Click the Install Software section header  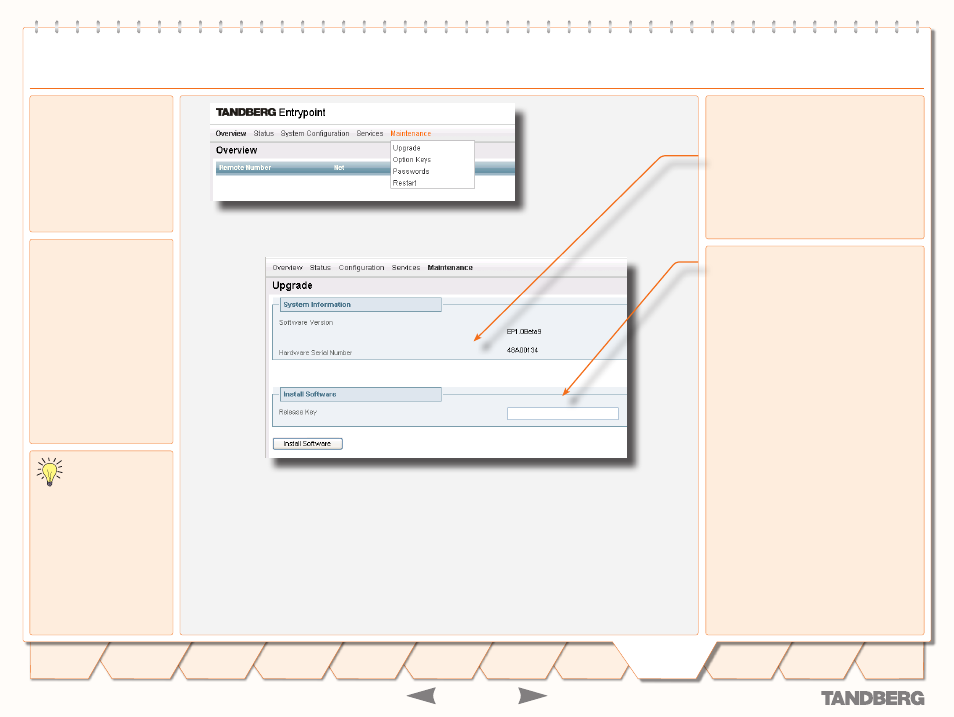click(x=361, y=394)
